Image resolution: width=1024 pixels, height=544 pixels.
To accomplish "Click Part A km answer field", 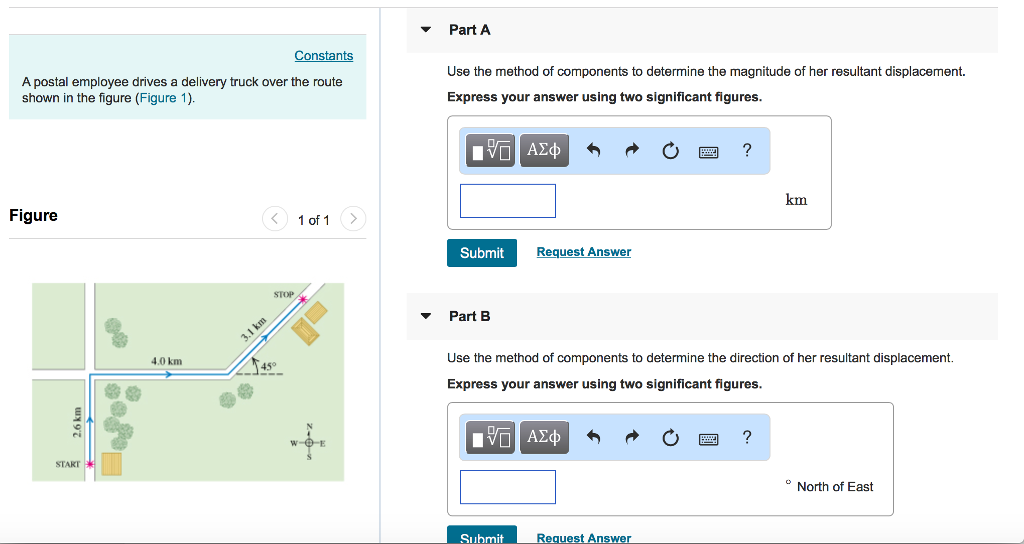I will pos(508,200).
